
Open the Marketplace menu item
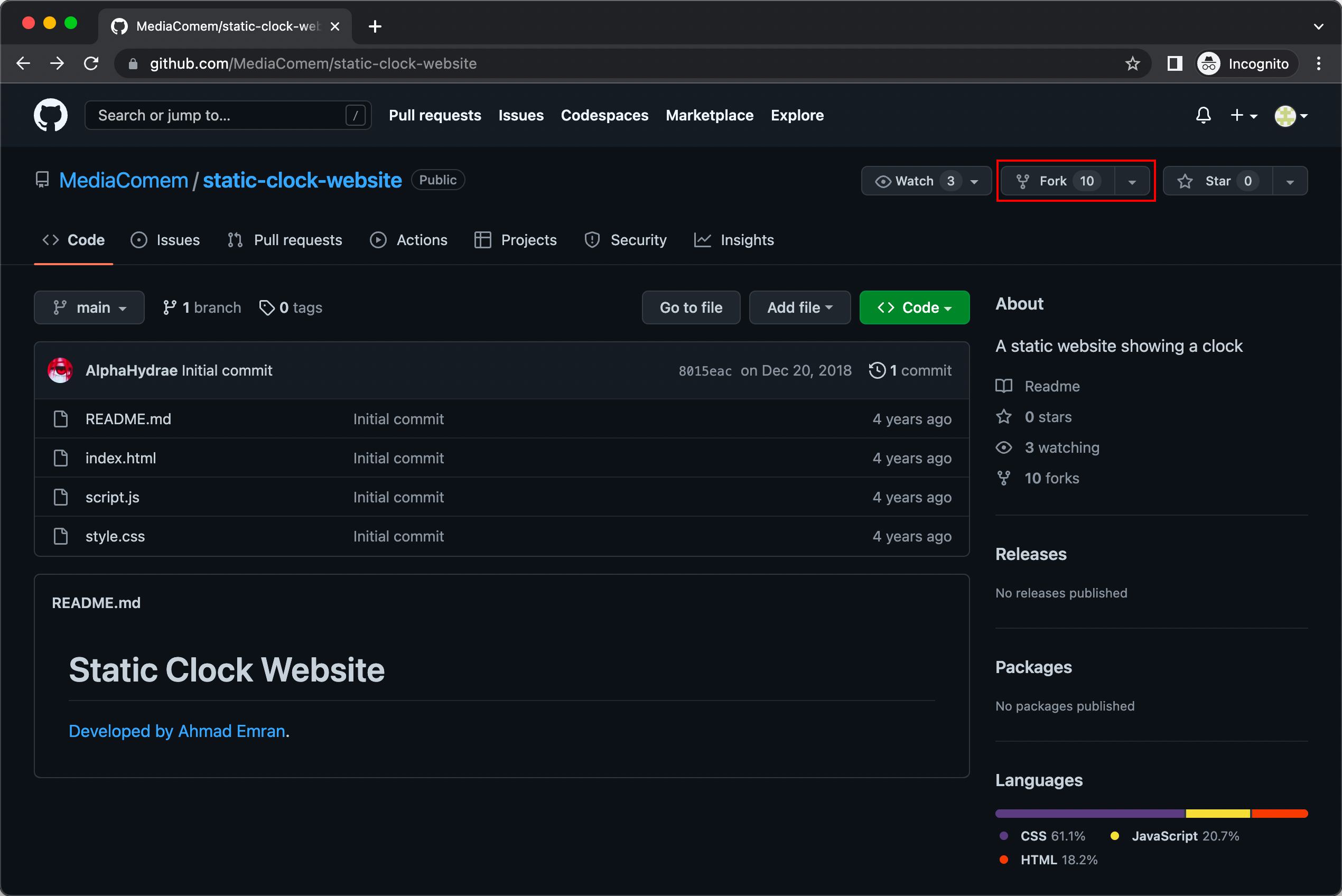click(x=709, y=115)
